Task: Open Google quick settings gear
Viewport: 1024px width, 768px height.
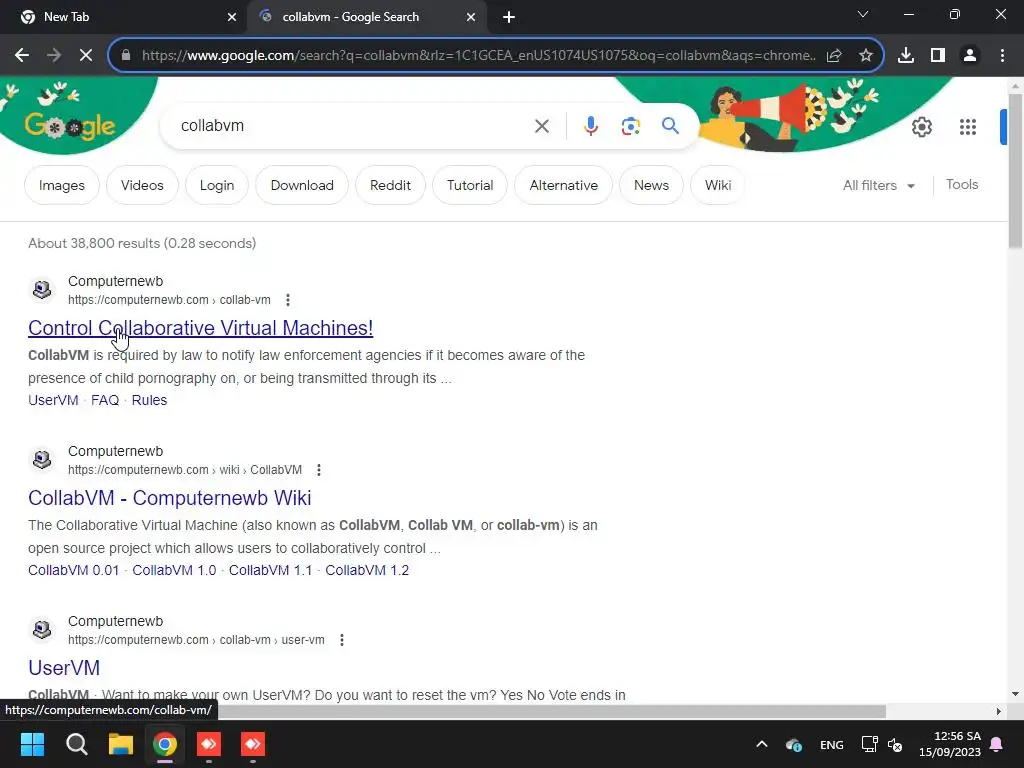Action: (921, 127)
